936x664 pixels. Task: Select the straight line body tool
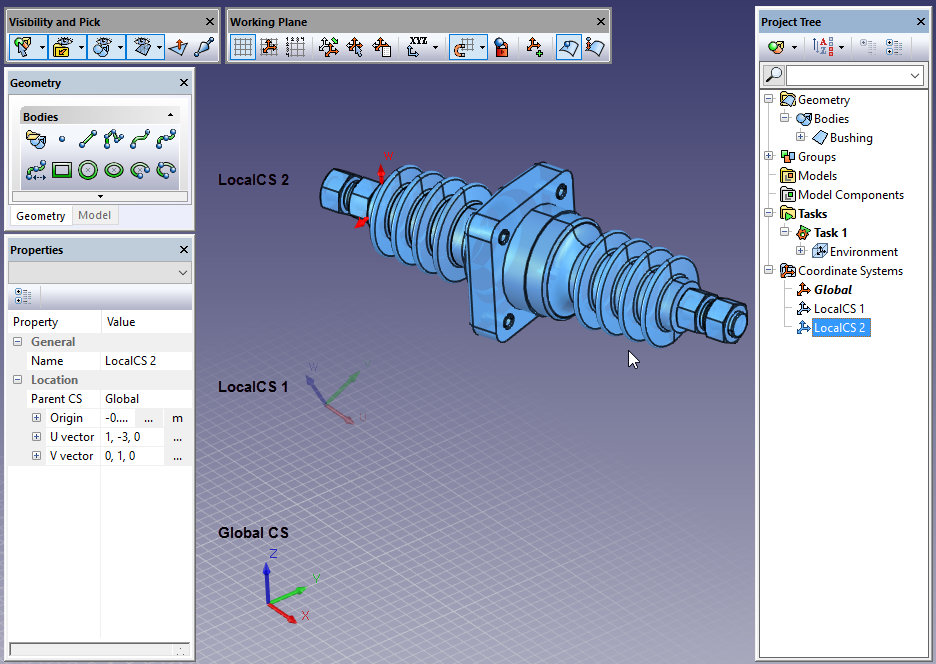point(88,139)
